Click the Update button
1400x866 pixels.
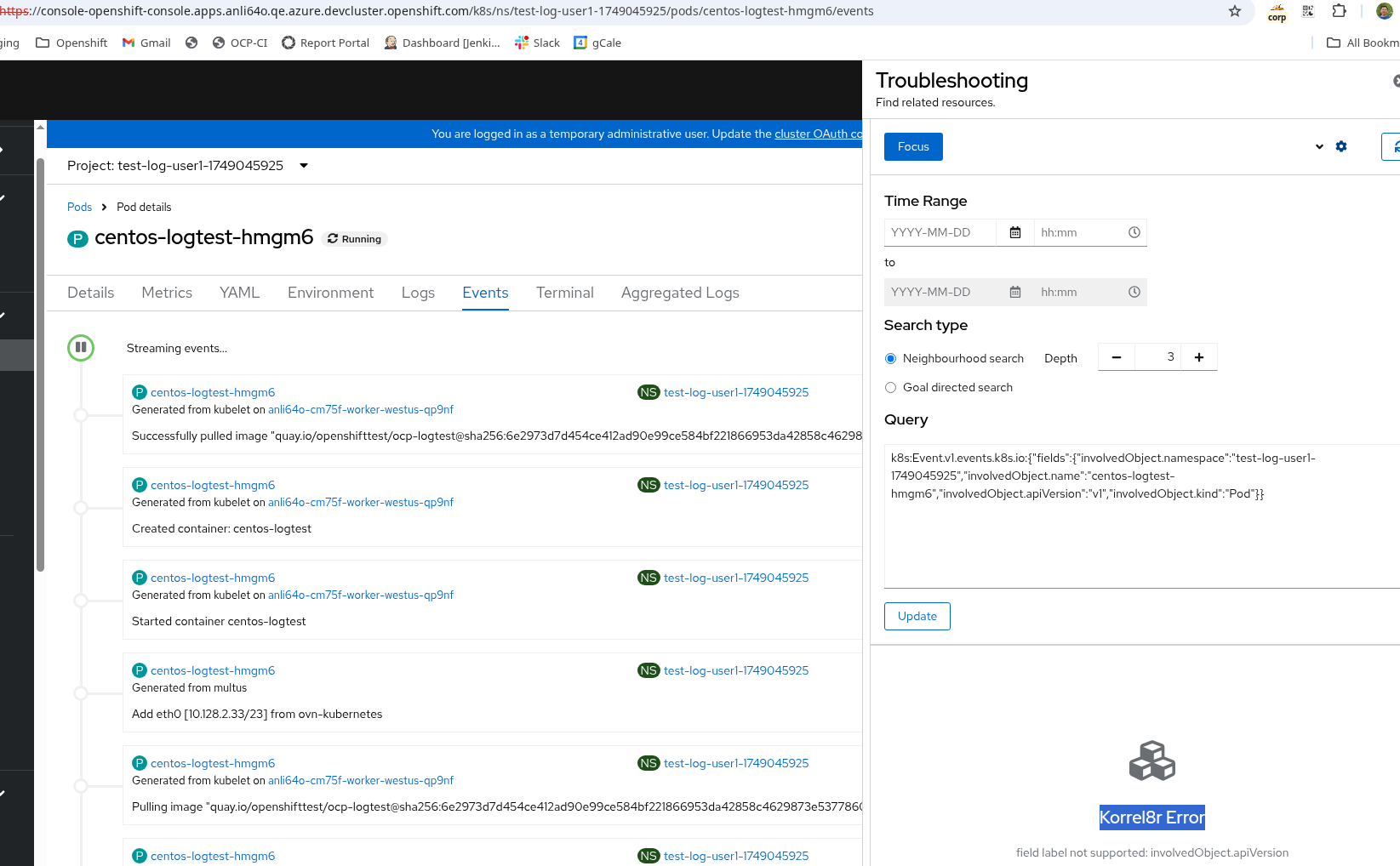pos(917,616)
